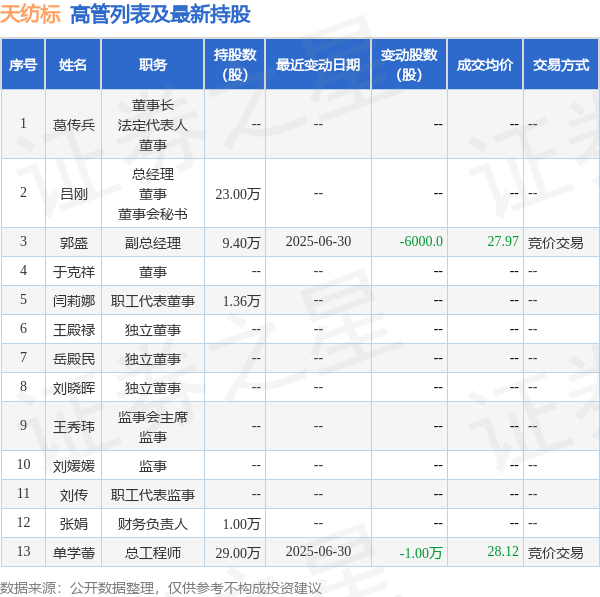Click 竞价交易 in 郭盛's row
The height and width of the screenshot is (597, 600).
tap(555, 243)
